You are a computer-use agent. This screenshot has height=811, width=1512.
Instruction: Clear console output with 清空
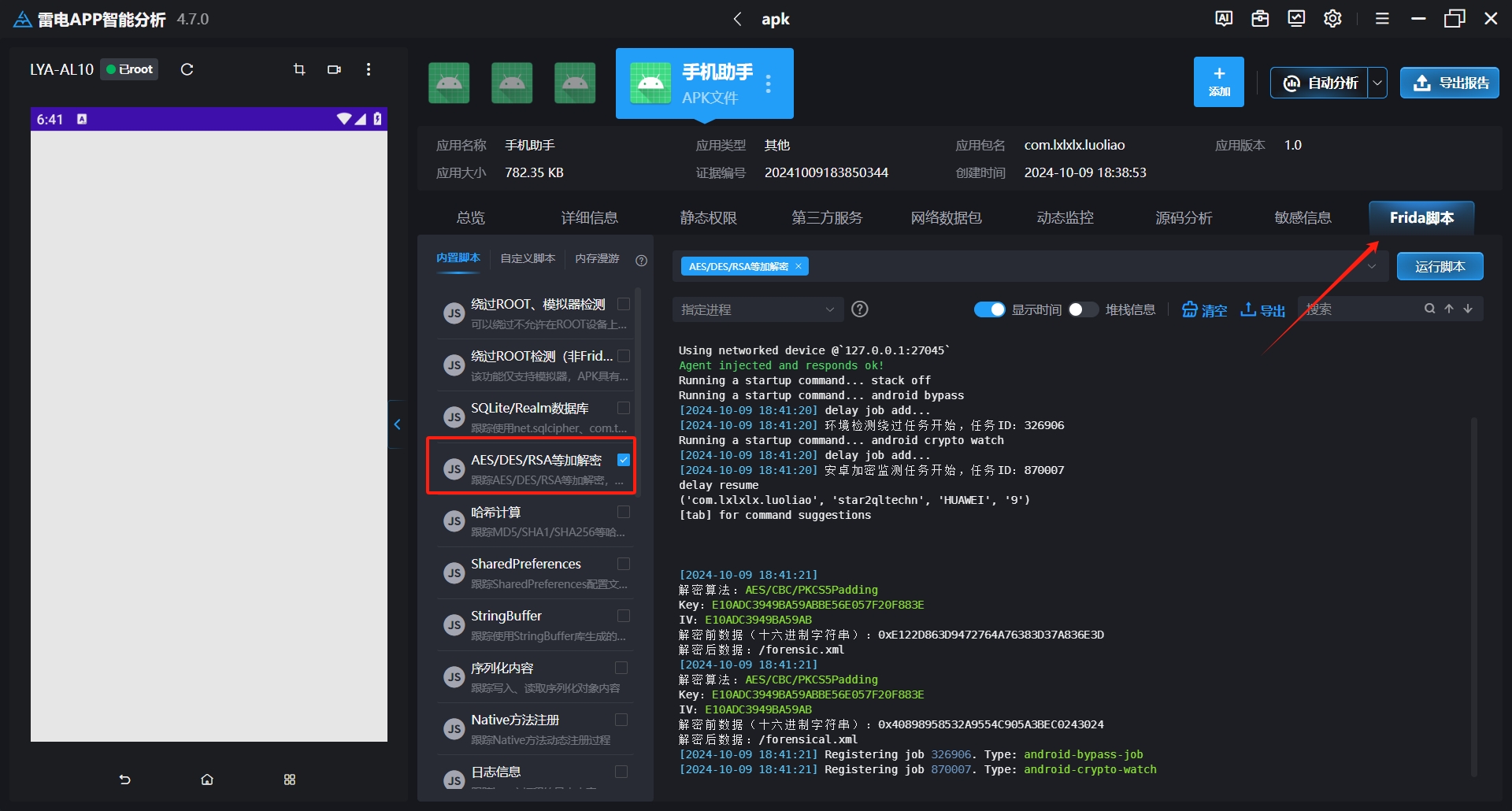1205,309
